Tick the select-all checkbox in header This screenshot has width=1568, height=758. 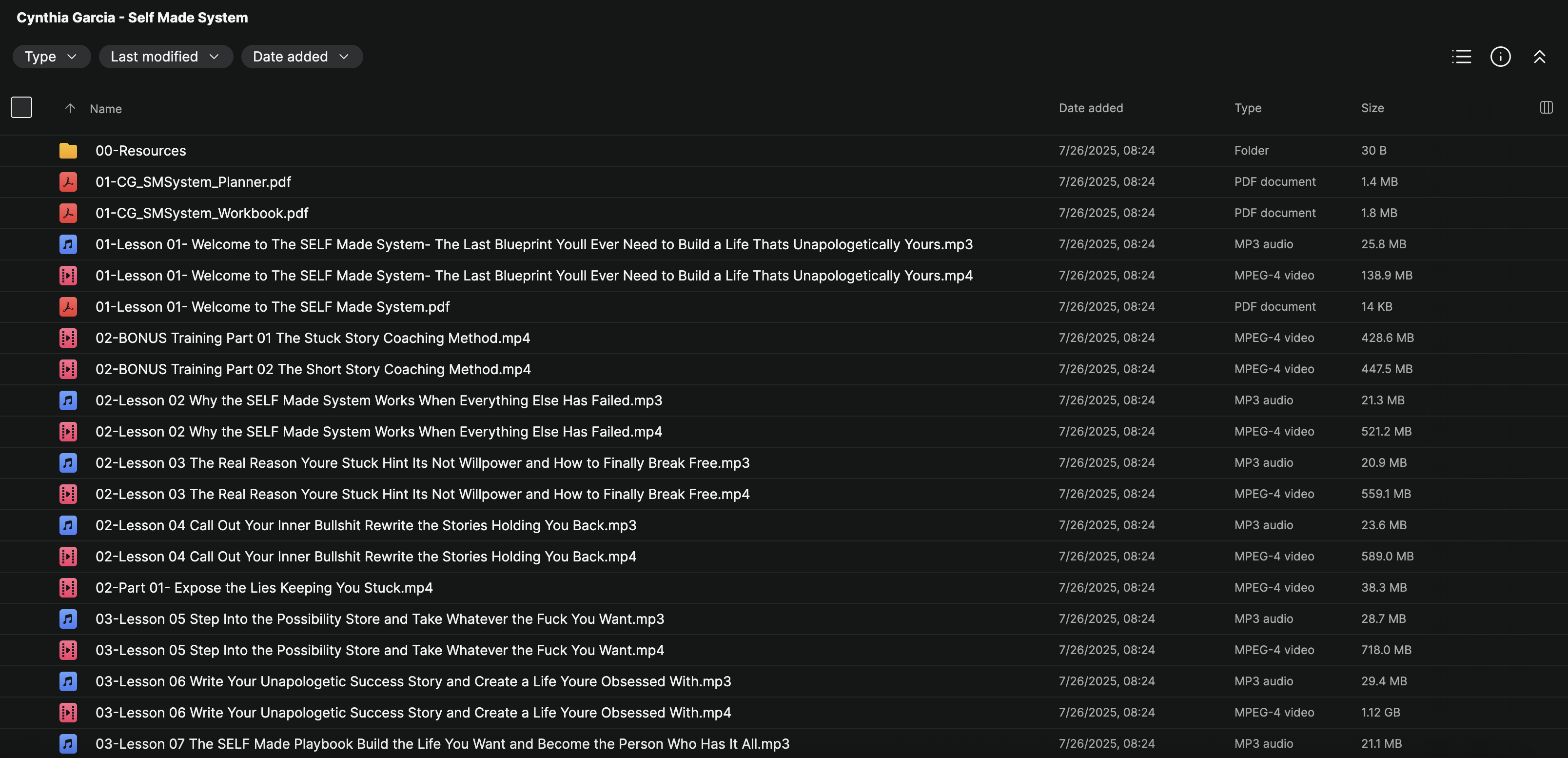click(x=21, y=108)
